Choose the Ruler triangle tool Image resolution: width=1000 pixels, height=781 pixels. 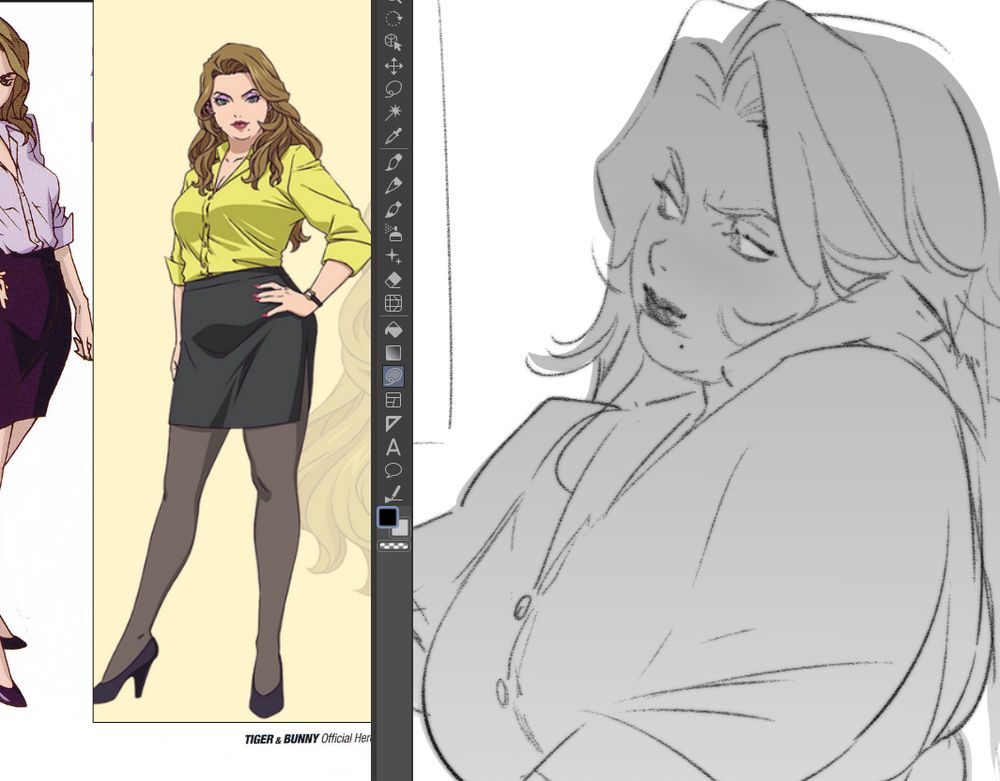(x=393, y=424)
